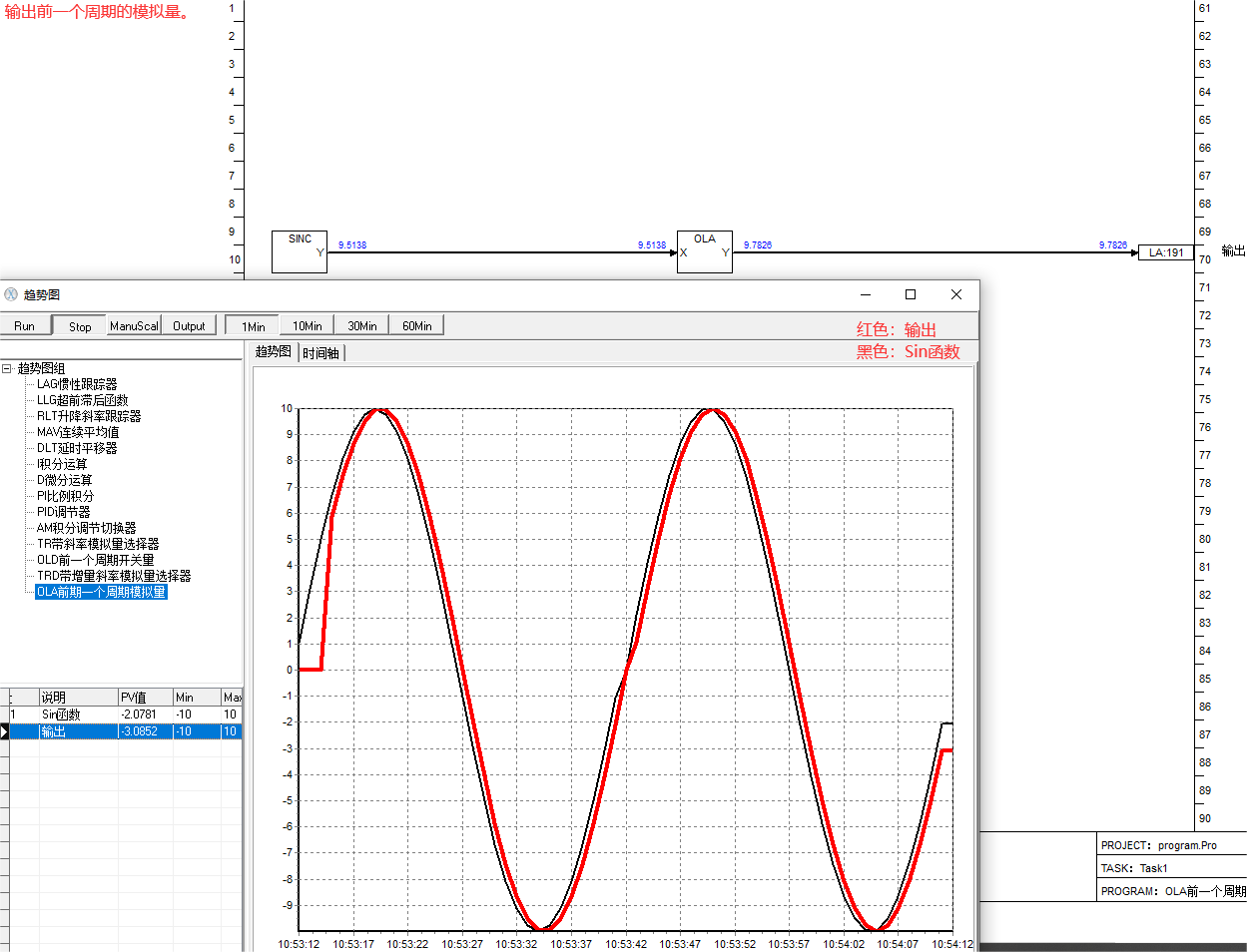Screen dimensions: 1247x952
Task: Click the SINC function block
Action: 300,251
